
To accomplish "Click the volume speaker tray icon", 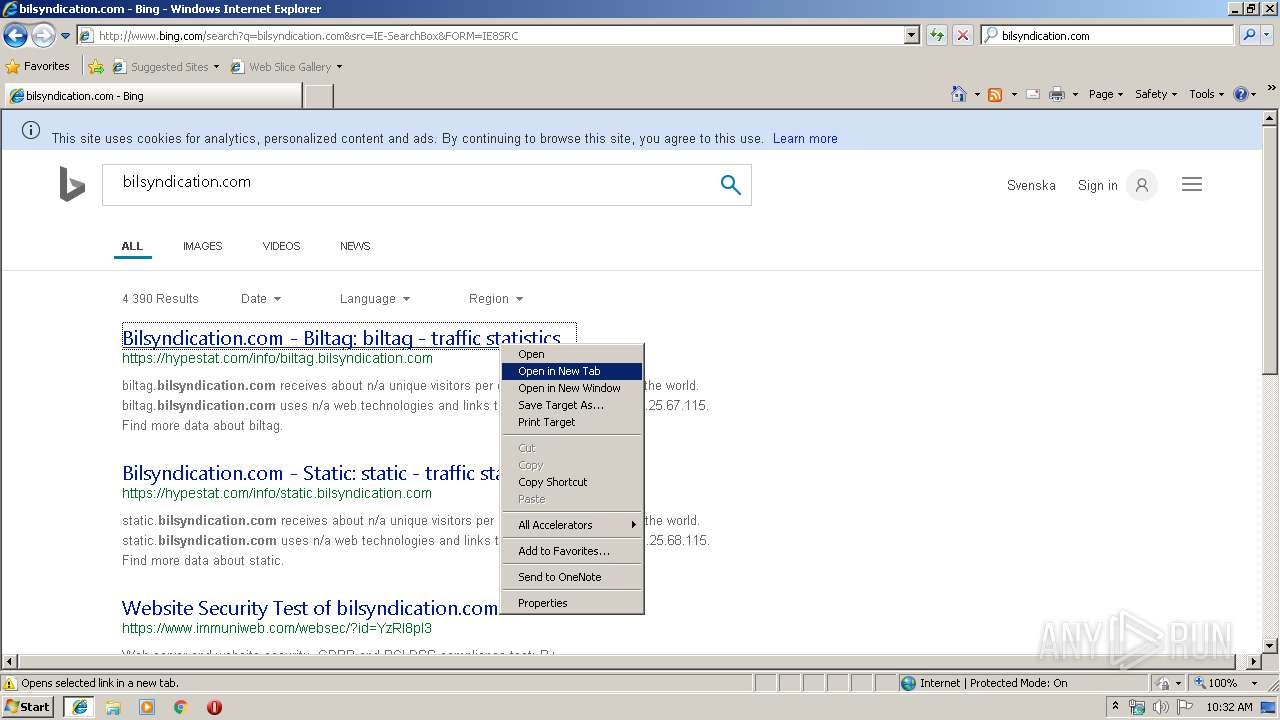I will (x=1161, y=707).
